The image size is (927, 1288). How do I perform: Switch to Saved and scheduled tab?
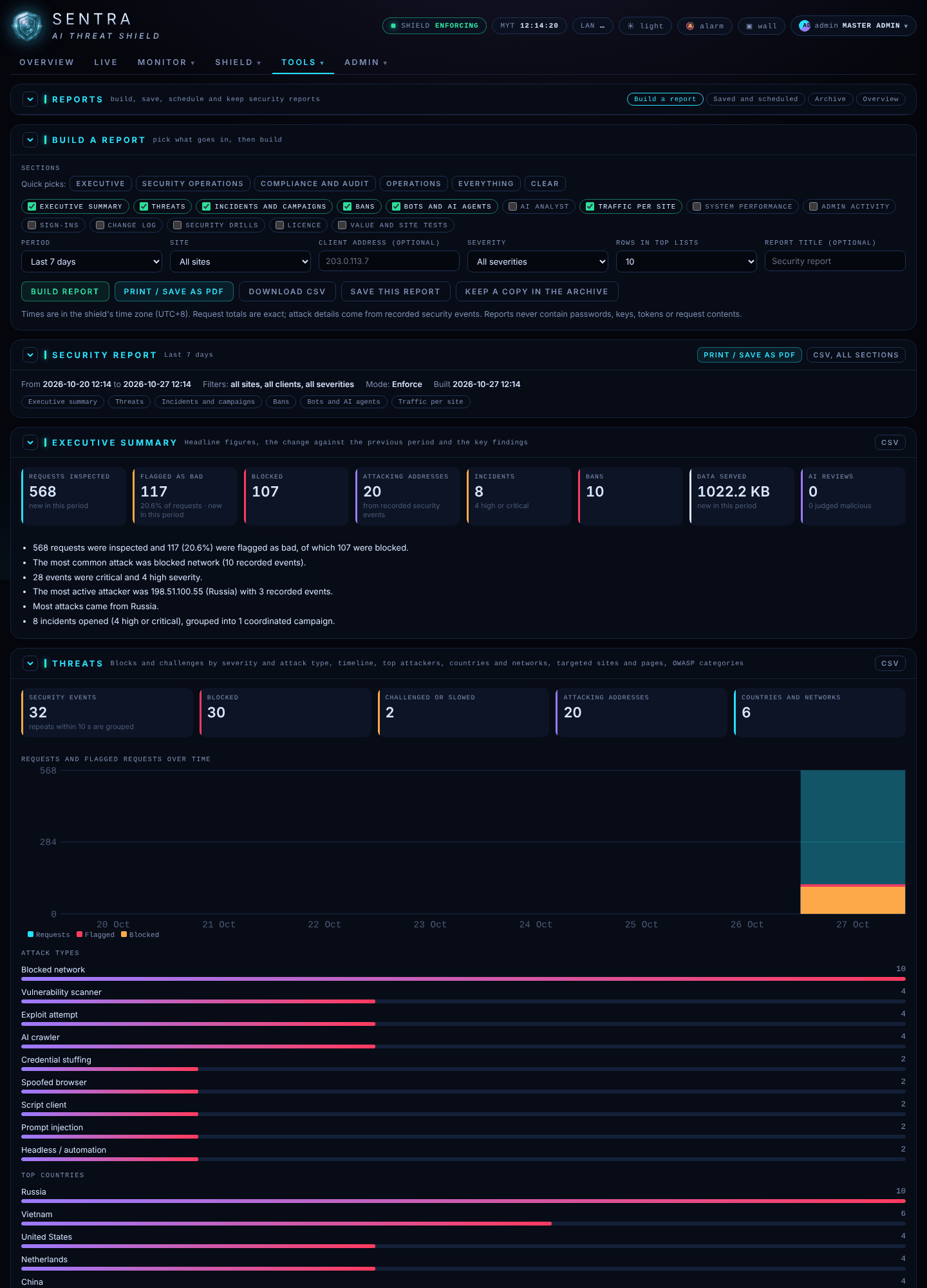(x=755, y=99)
